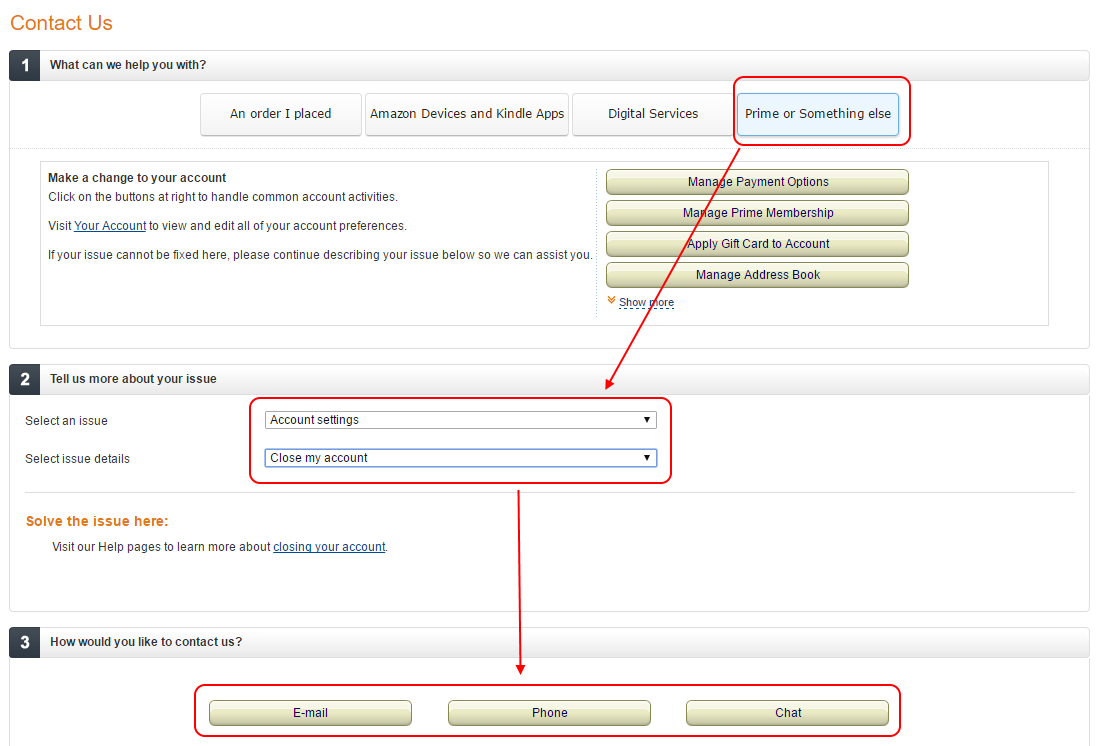1102x746 pixels.
Task: Select the "An order I placed" tab
Action: (x=280, y=114)
